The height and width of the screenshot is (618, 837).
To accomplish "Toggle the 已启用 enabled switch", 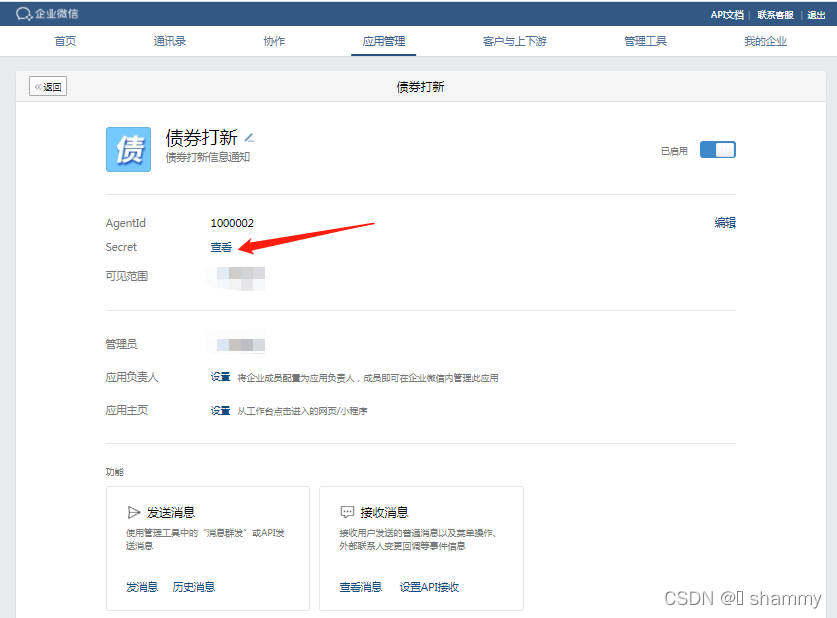I will click(x=717, y=150).
